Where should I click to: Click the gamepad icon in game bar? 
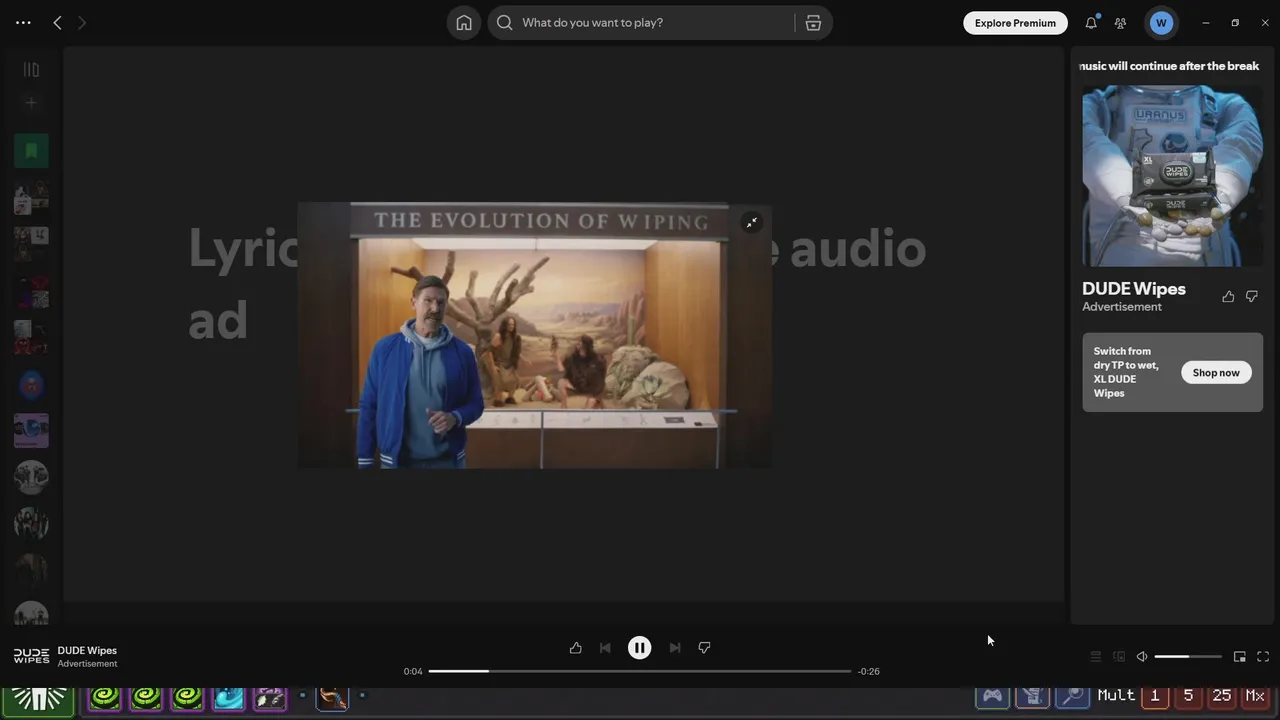(992, 696)
